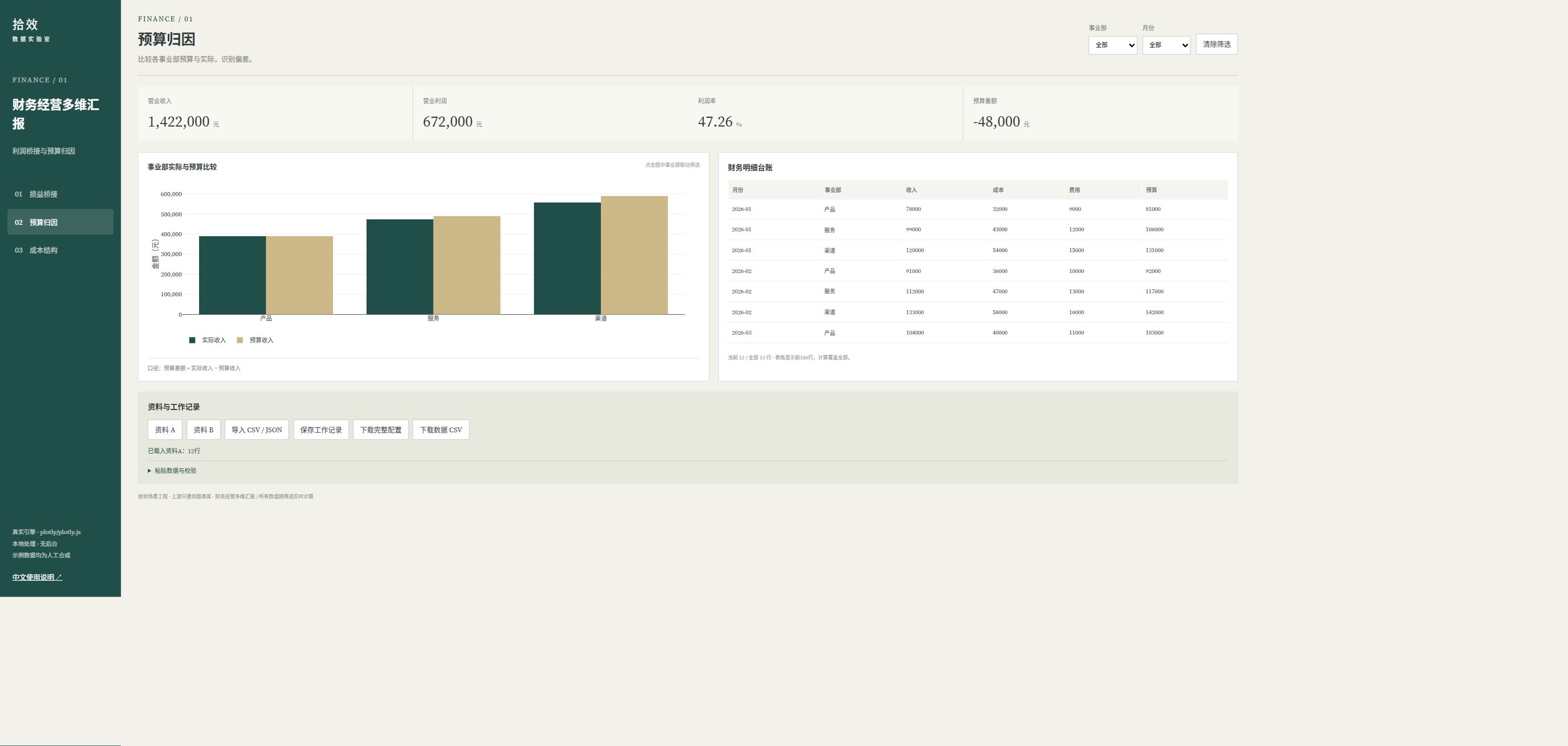Expand the 粘贴数据与校验 section
This screenshot has height=746, width=1568.
point(172,471)
